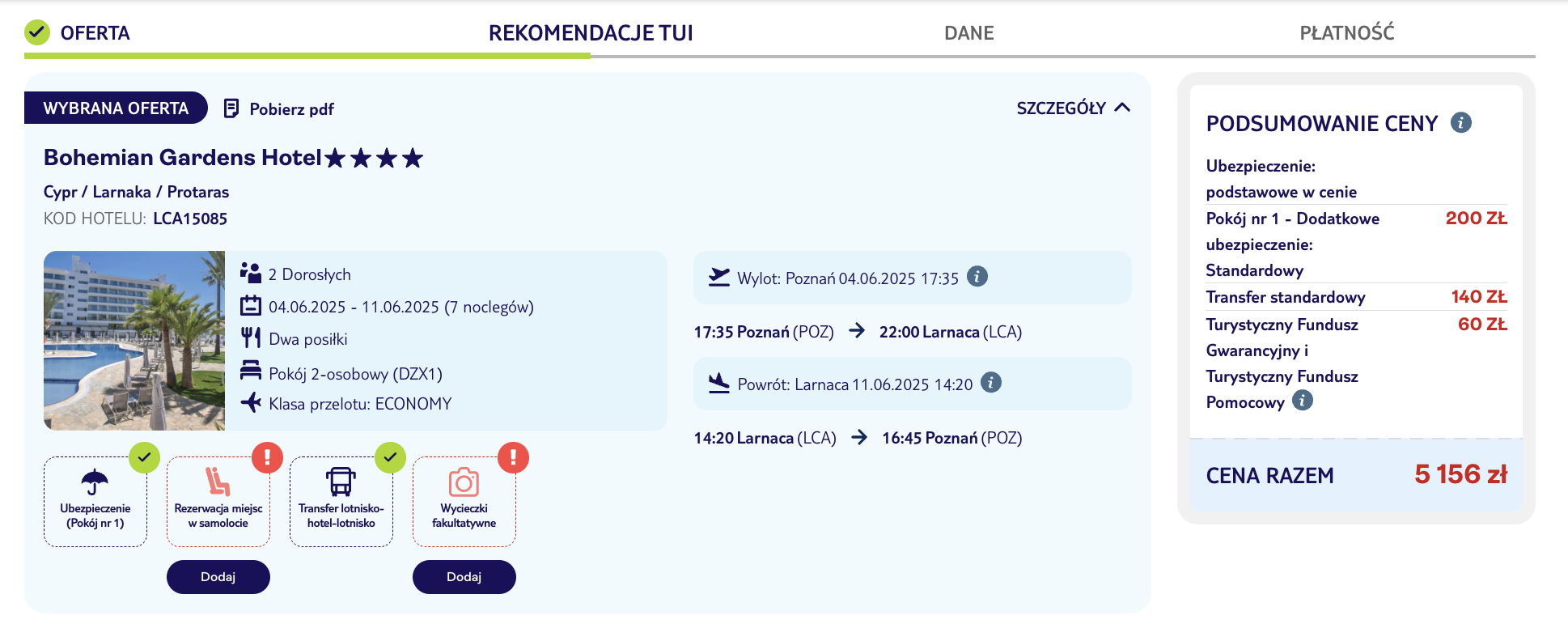Click the chevron next to Szczegóły
The image size is (1568, 641).
1122,108
